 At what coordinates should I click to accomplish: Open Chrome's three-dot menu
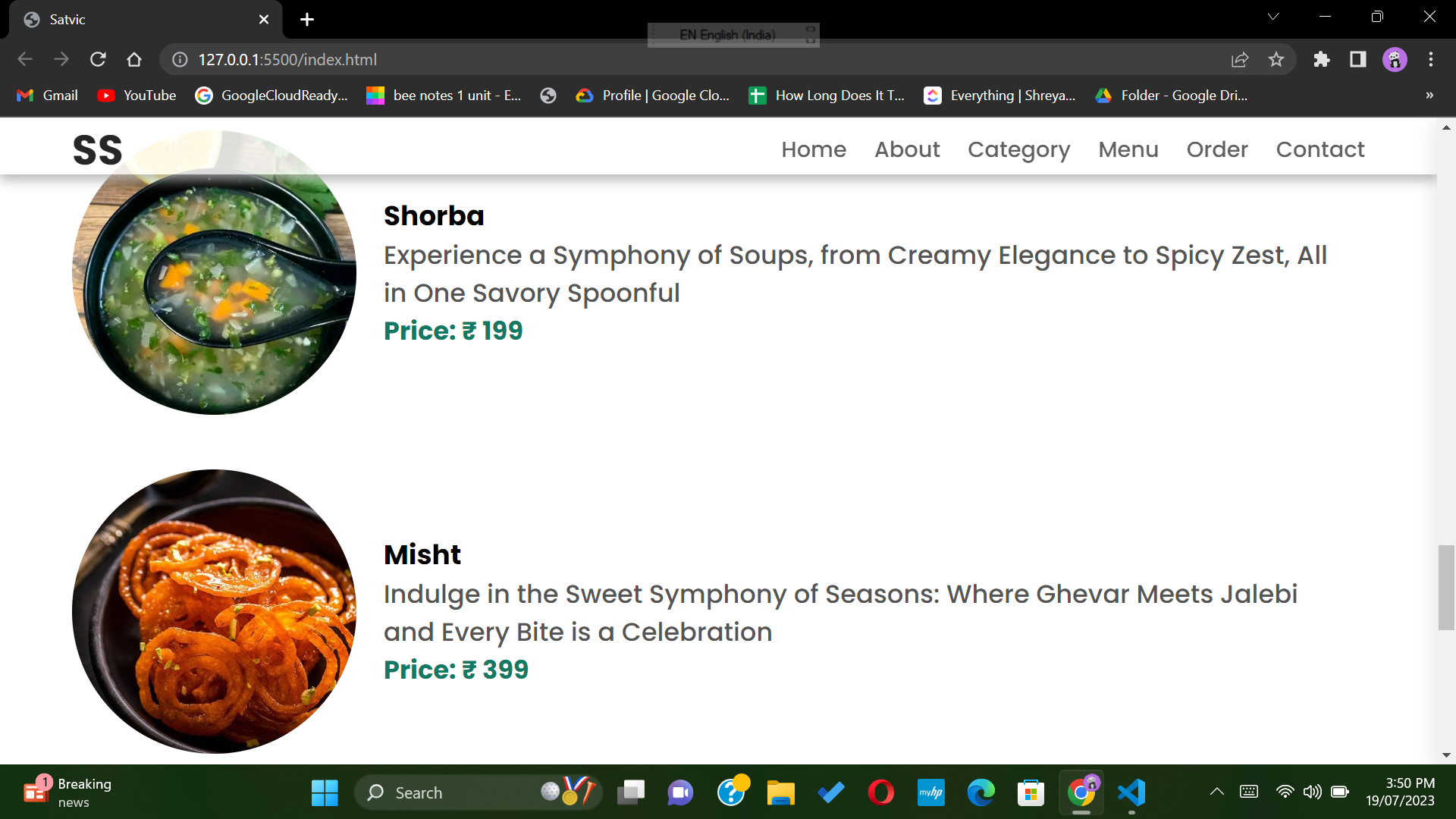point(1432,59)
